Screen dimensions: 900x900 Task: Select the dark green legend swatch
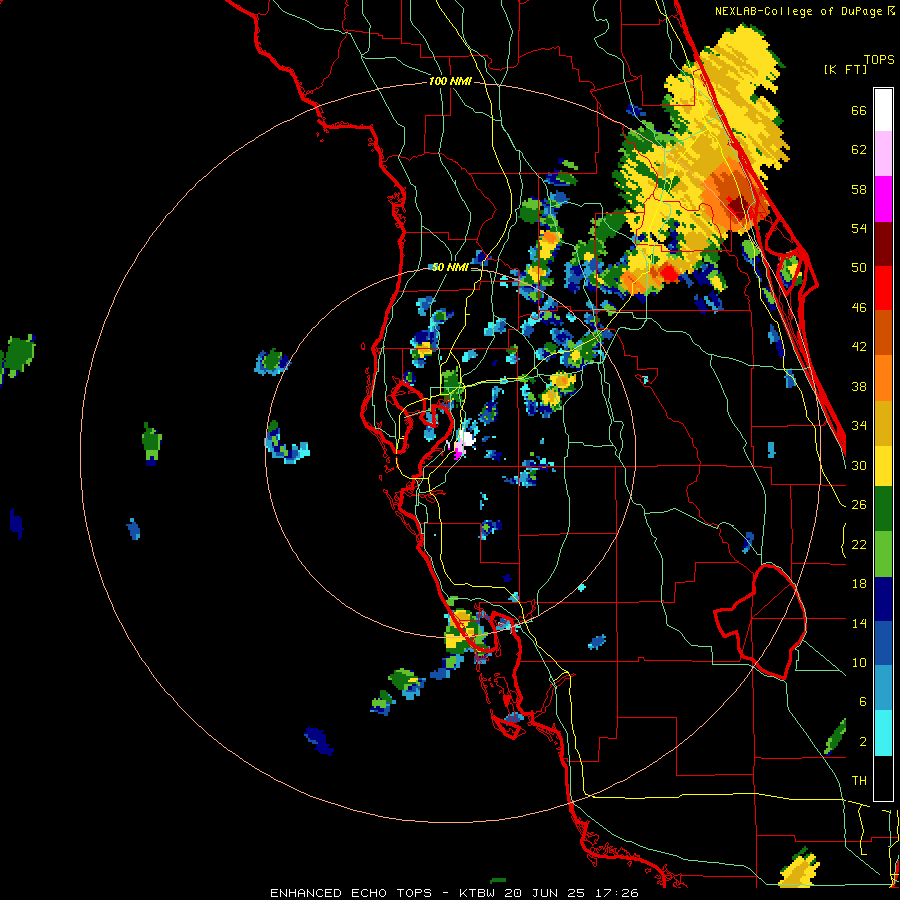[x=883, y=509]
